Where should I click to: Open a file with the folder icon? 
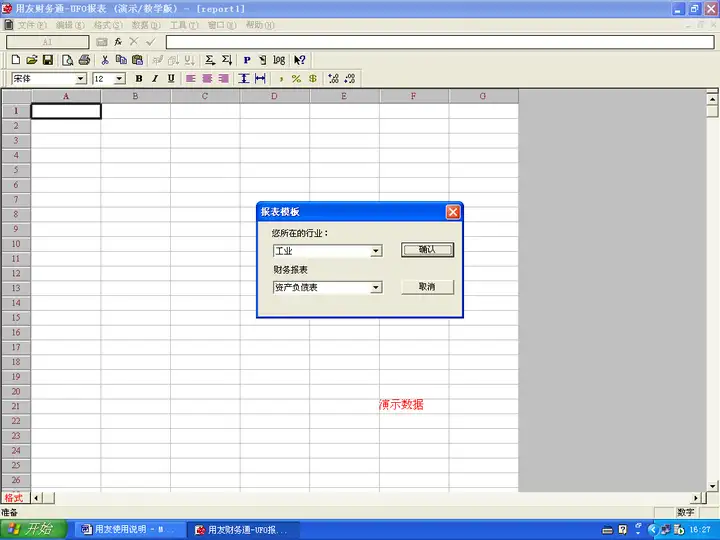pos(32,60)
